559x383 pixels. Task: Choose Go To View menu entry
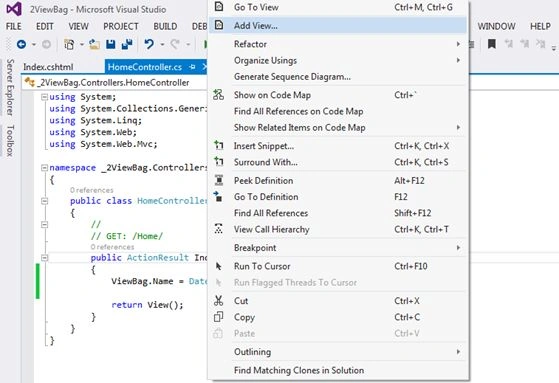[x=338, y=7]
